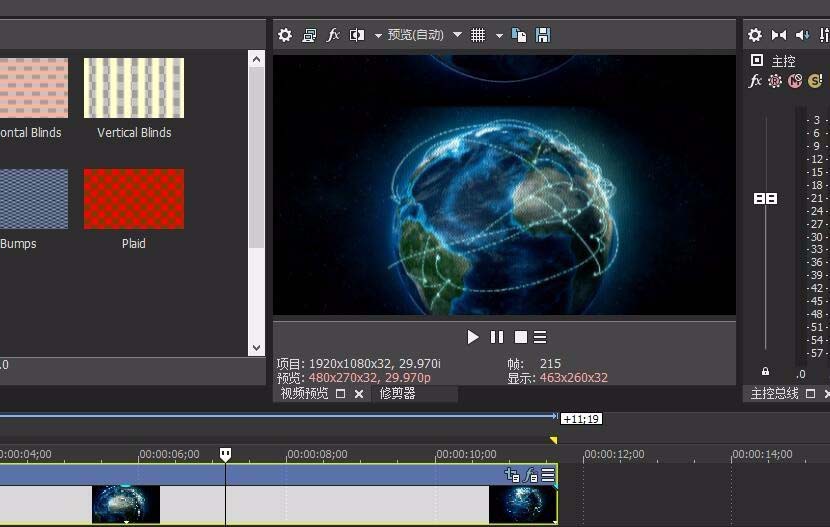Image resolution: width=830 pixels, height=527 pixels.
Task: Click the master volume fader handle
Action: point(765,199)
